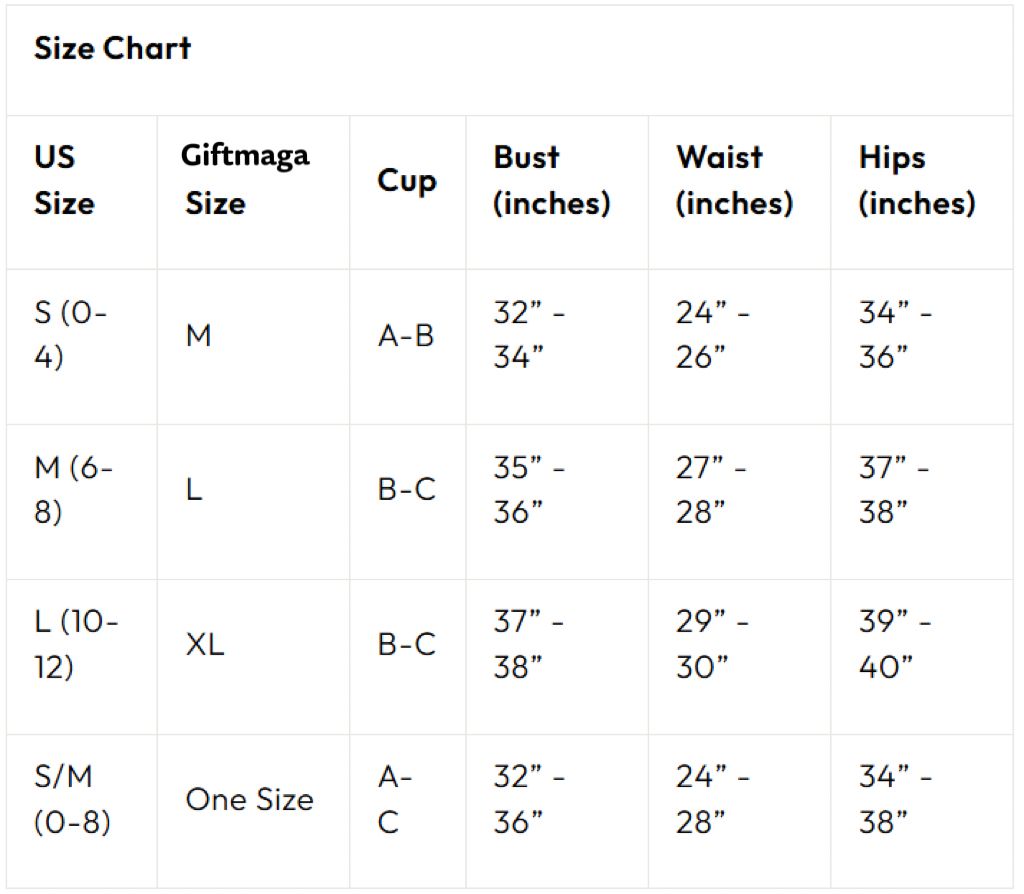The image size is (1024, 894).
Task: Select the 39" - 40" hips cell
Action: coord(895,645)
